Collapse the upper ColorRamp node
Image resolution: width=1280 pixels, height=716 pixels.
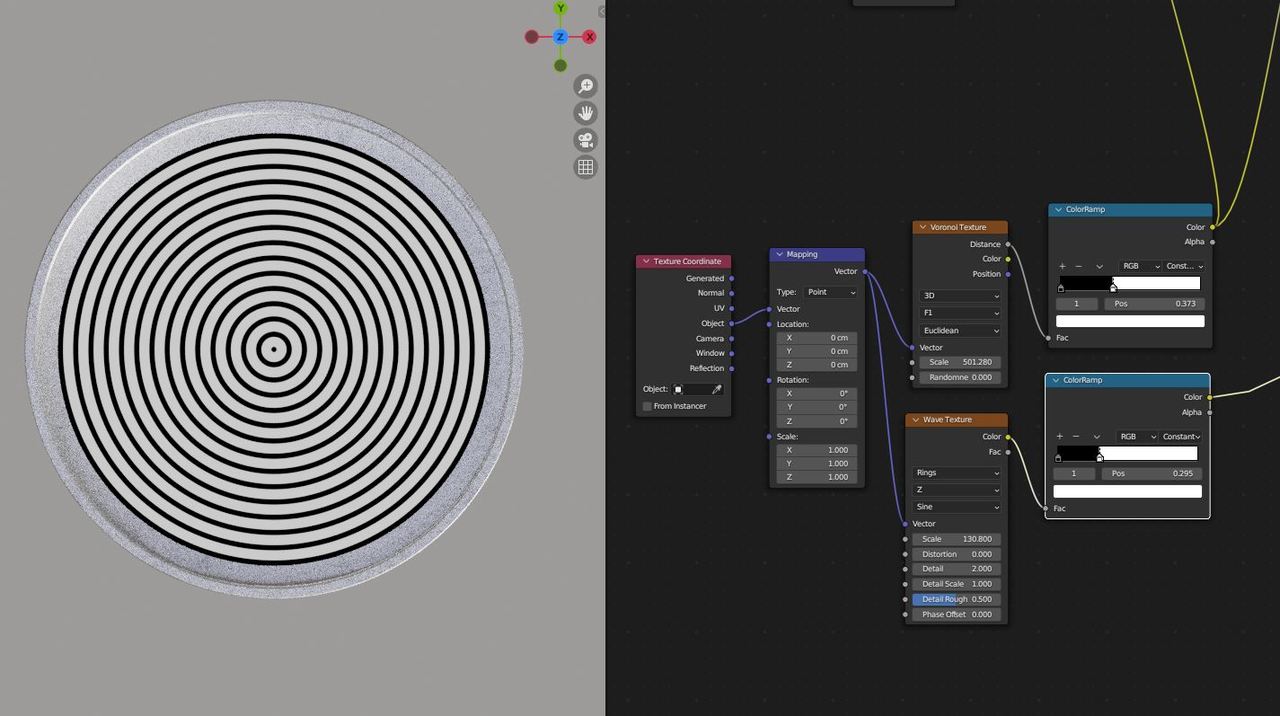[1058, 210]
